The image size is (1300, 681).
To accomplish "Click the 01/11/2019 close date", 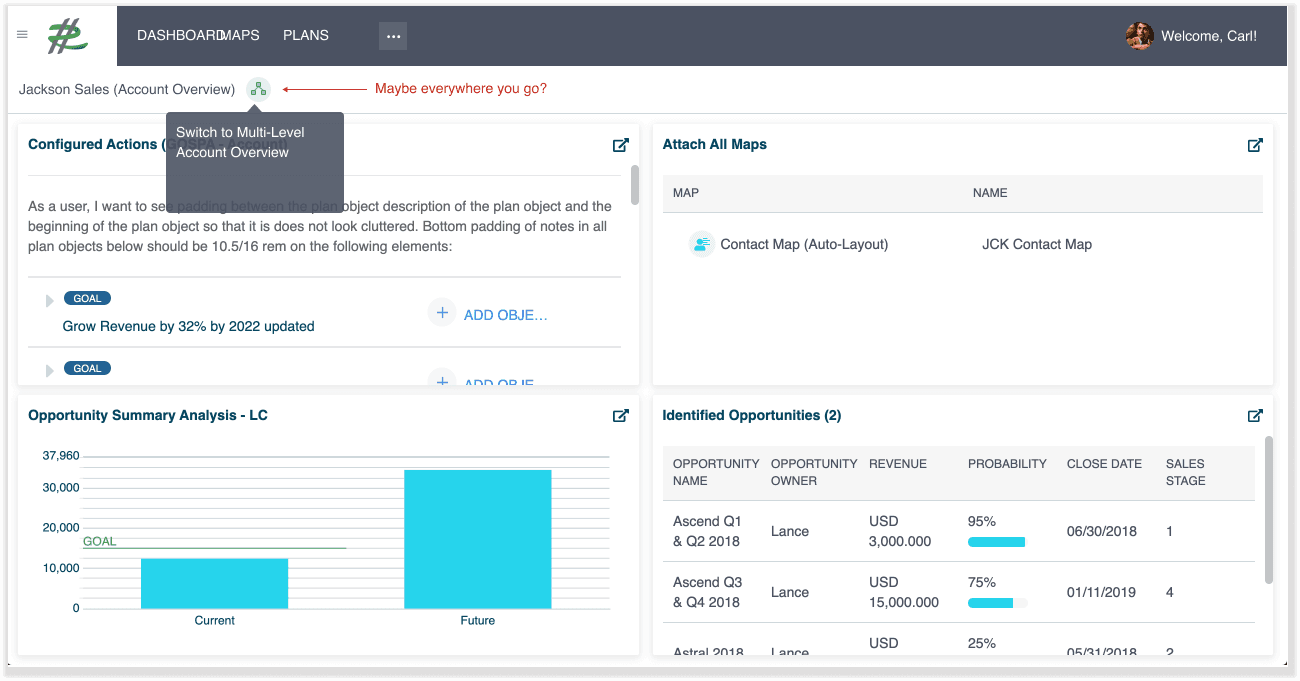I will click(1101, 592).
